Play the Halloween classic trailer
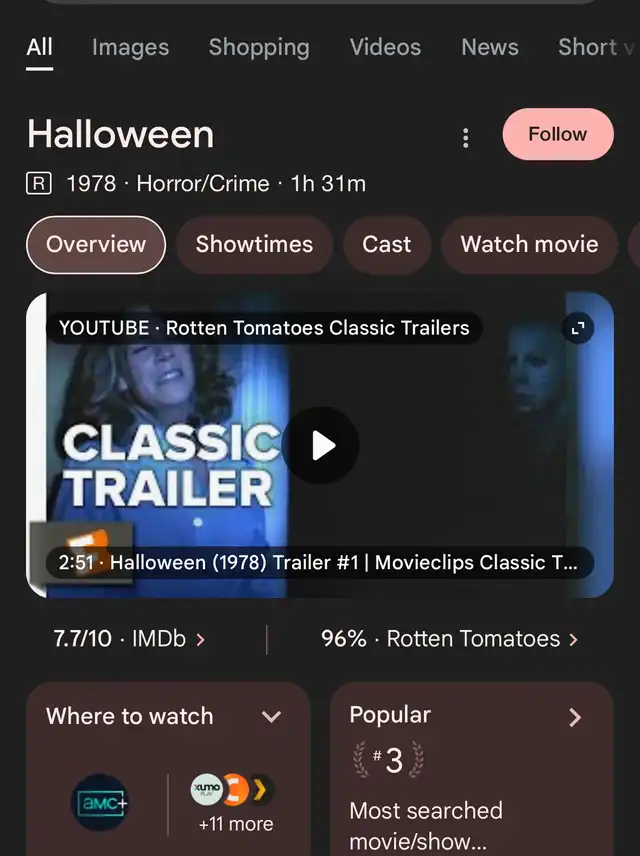The height and width of the screenshot is (856, 640). (321, 445)
